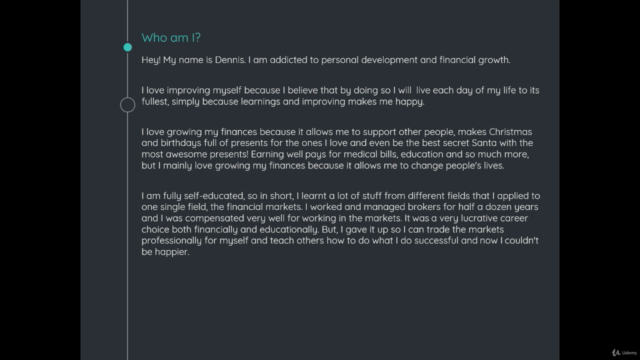
Task: Click the words 'secret Santa'
Action: click(x=469, y=143)
